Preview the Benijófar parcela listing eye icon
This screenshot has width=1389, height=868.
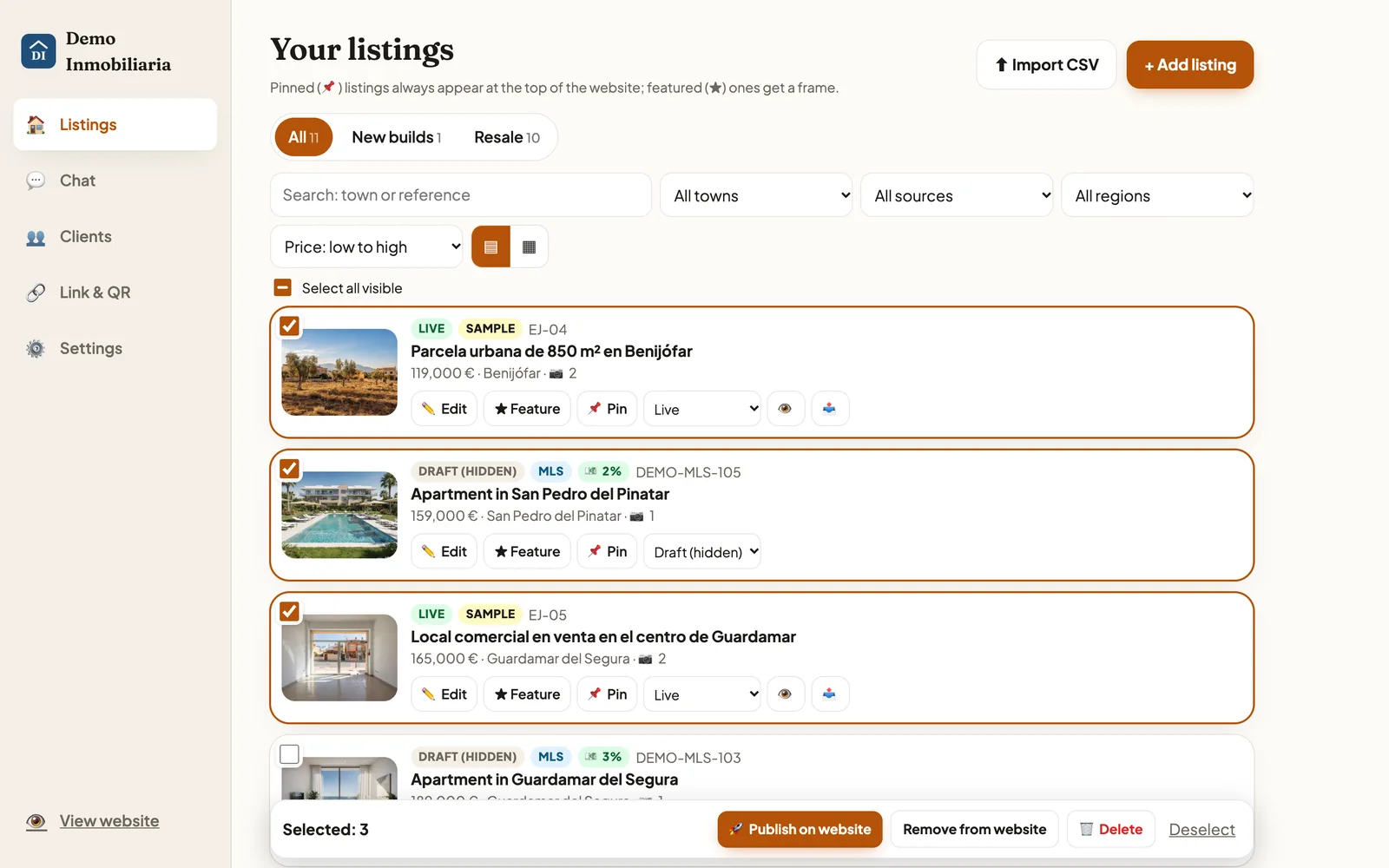(785, 409)
